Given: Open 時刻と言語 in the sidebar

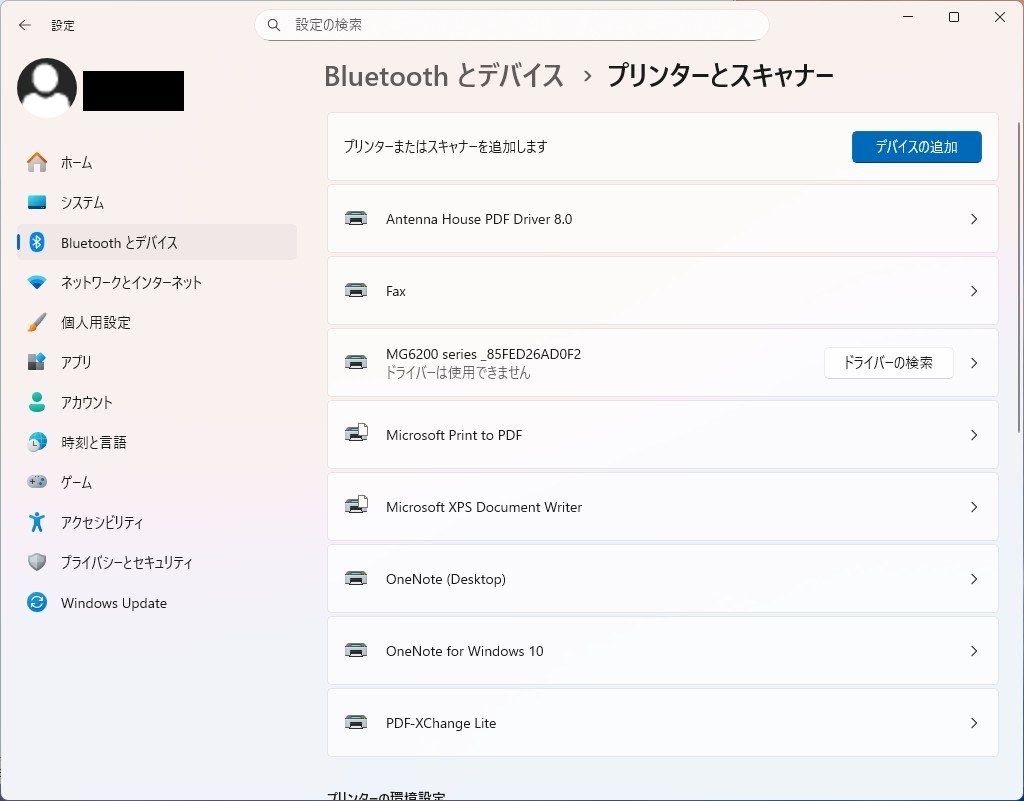Looking at the screenshot, I should coord(157,442).
